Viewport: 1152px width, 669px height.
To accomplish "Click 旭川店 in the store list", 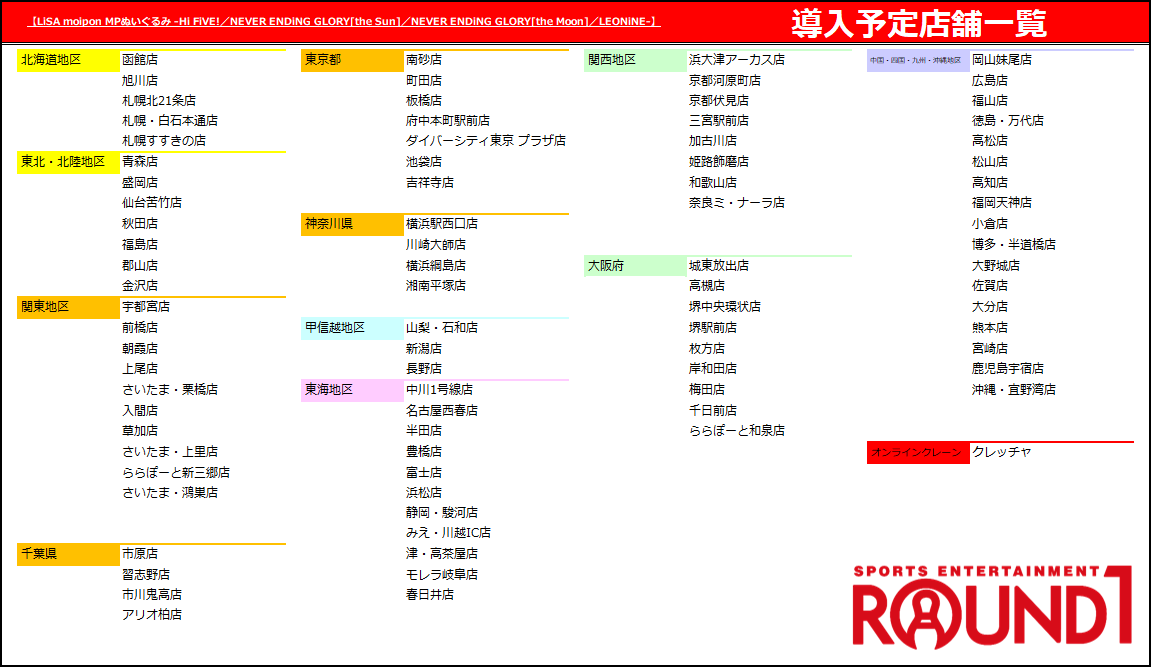I will coord(140,80).
